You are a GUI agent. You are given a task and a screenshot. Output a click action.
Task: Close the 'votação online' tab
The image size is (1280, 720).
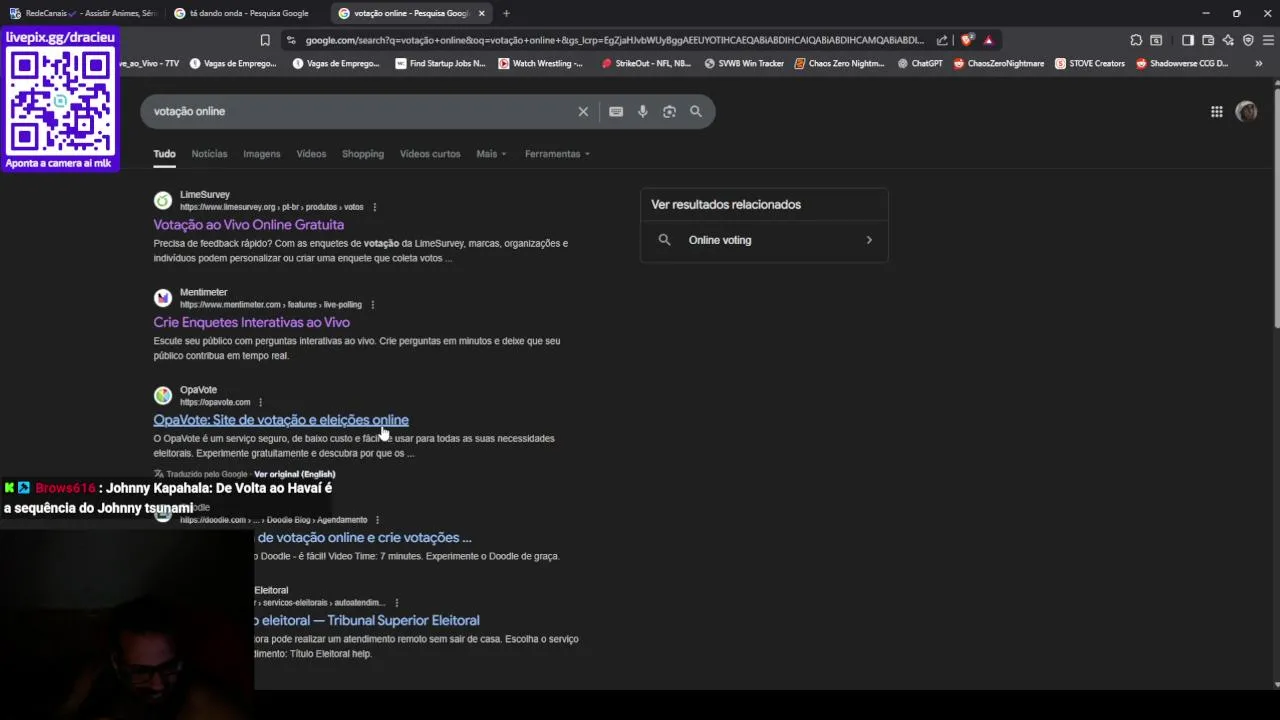coord(481,13)
